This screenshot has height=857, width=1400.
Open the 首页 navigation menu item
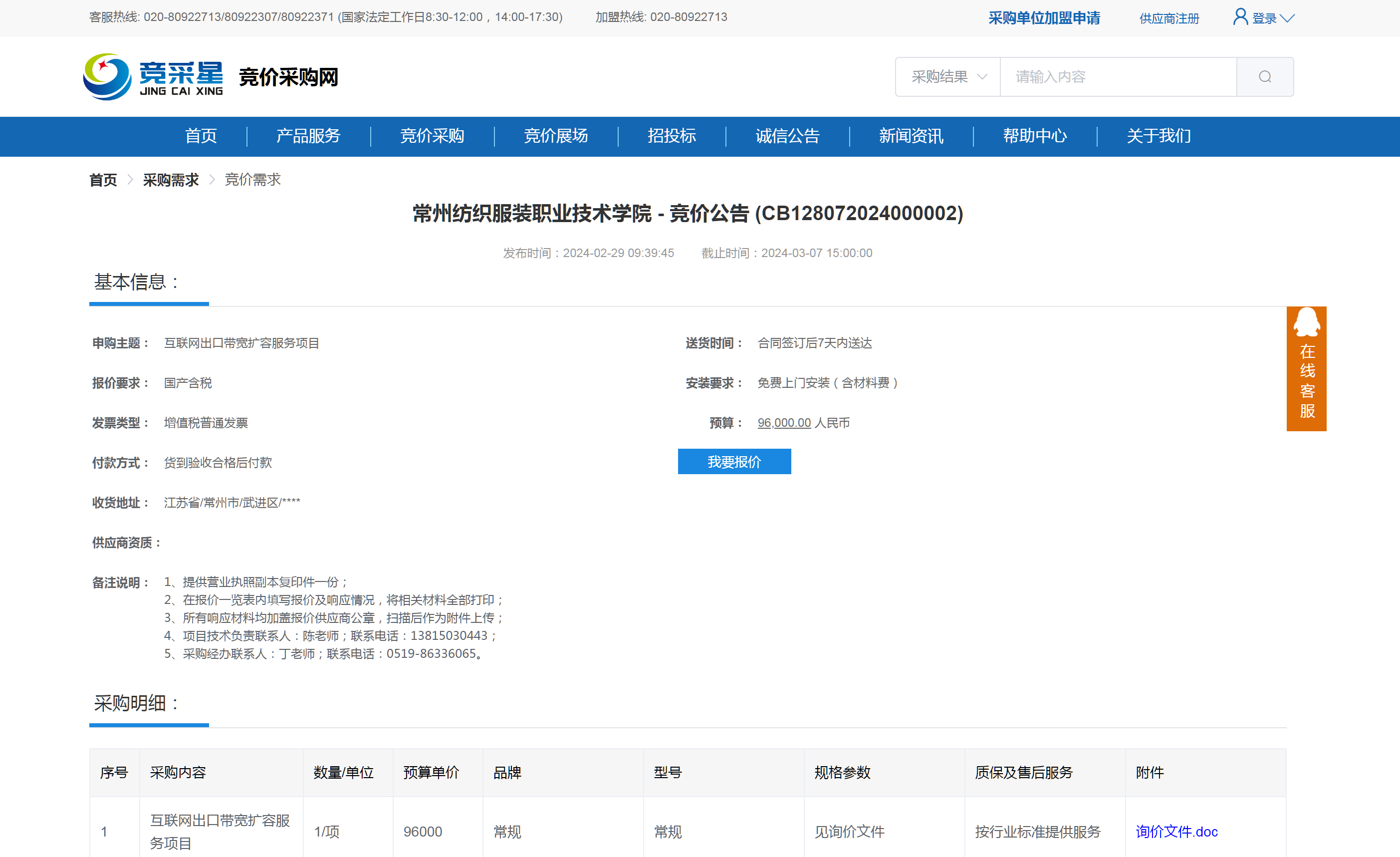[201, 136]
